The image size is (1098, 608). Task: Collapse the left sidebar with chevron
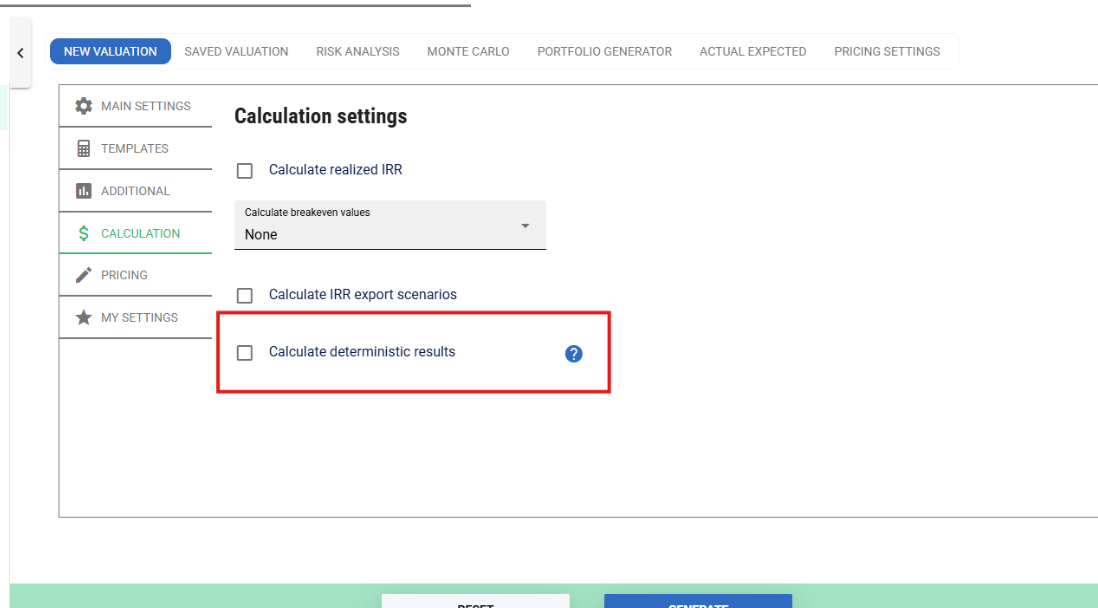pyautogui.click(x=20, y=53)
